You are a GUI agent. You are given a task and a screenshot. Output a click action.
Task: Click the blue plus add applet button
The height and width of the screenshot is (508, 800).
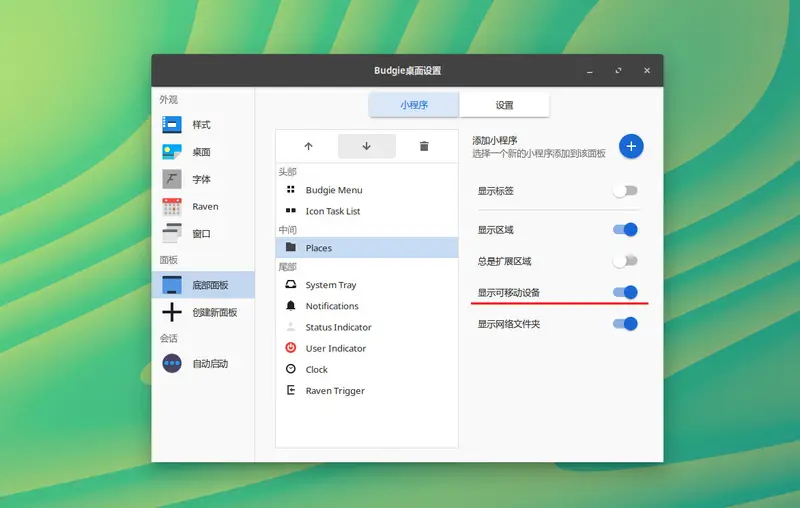630,146
